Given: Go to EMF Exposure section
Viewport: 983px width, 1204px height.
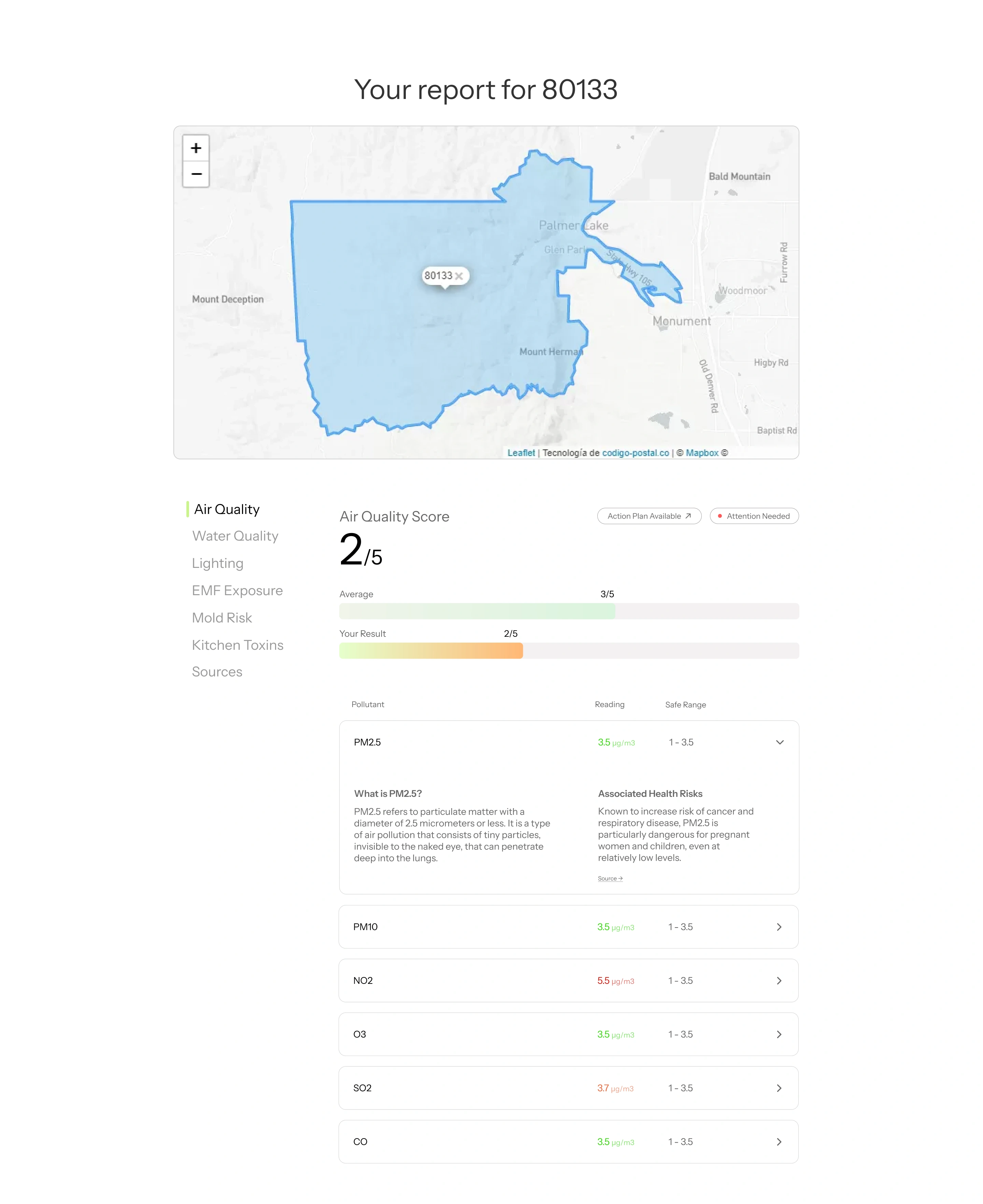Looking at the screenshot, I should 237,590.
